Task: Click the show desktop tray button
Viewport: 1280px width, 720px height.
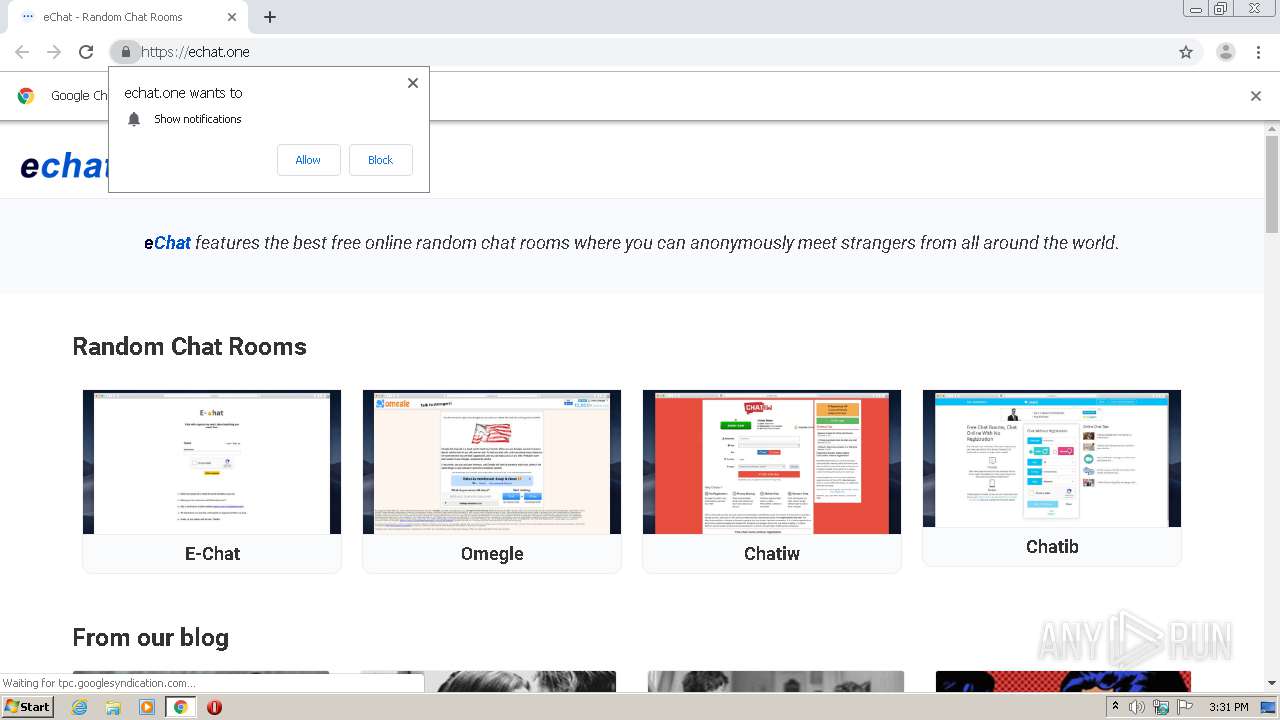Action: [x=1269, y=707]
